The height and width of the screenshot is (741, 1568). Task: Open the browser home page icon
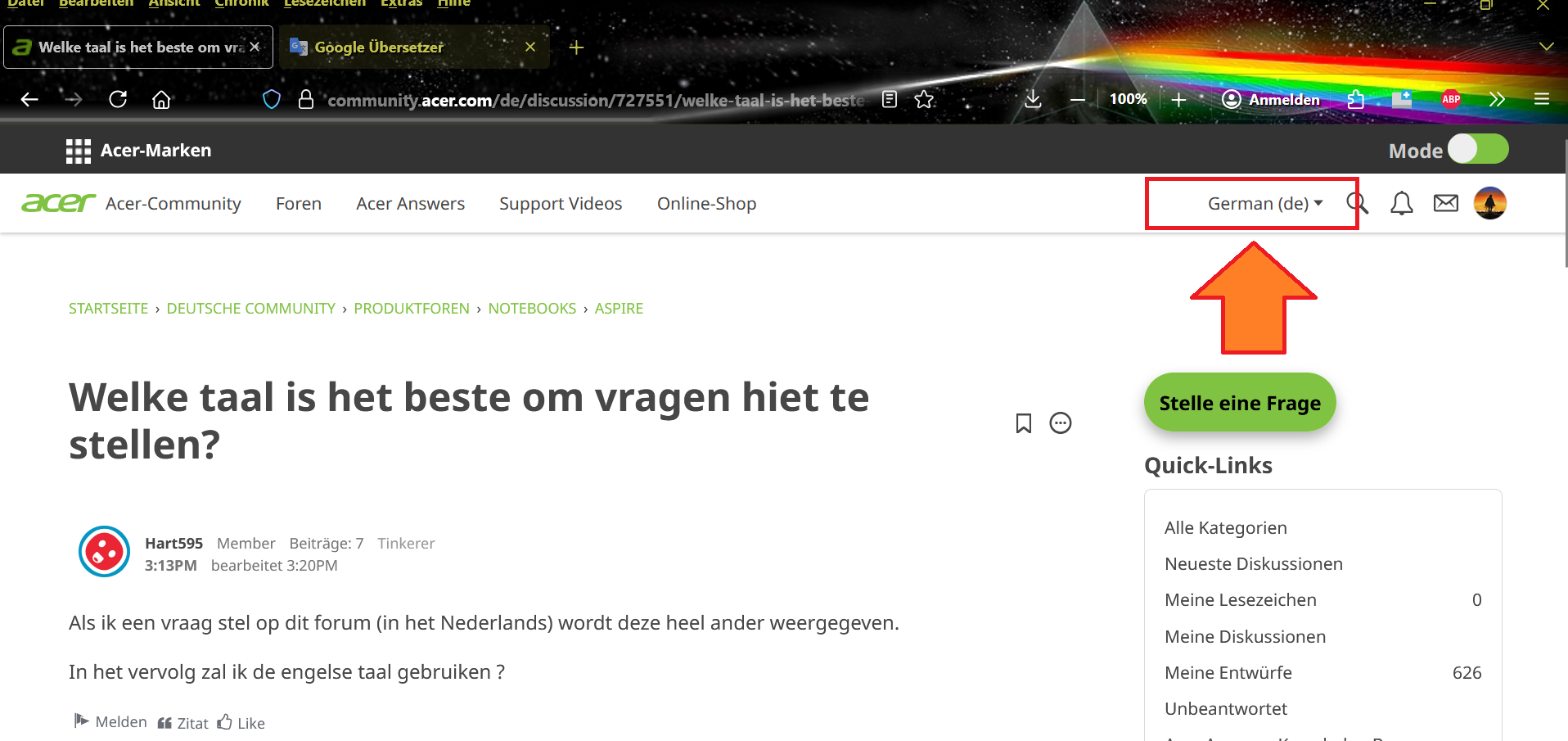161,99
